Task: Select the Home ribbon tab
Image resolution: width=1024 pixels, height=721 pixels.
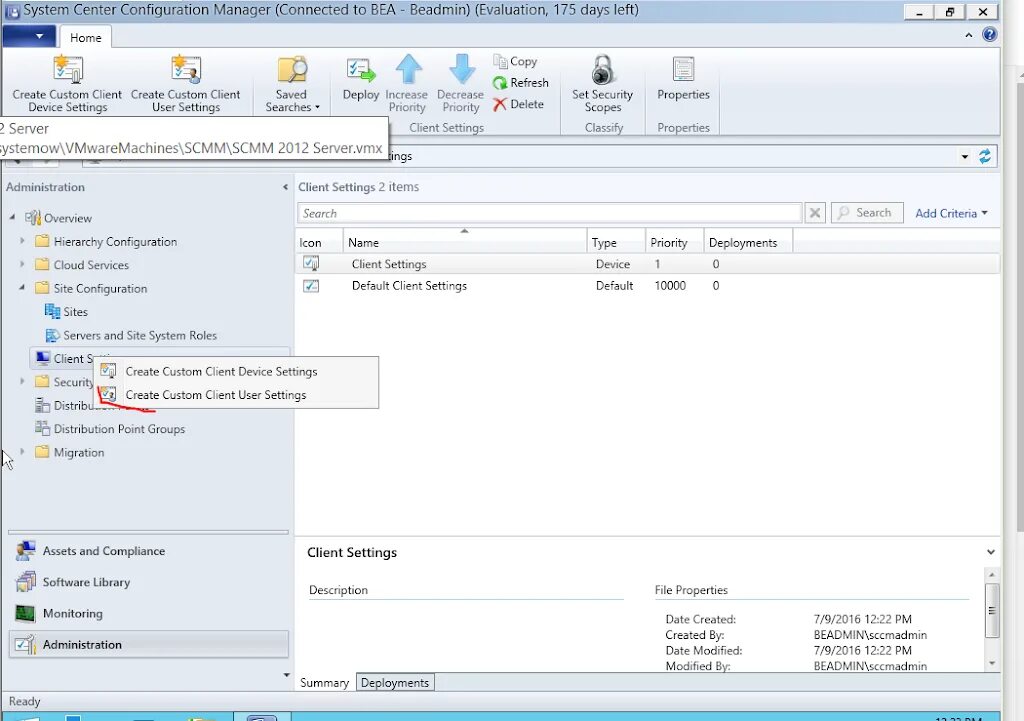Action: 86,38
